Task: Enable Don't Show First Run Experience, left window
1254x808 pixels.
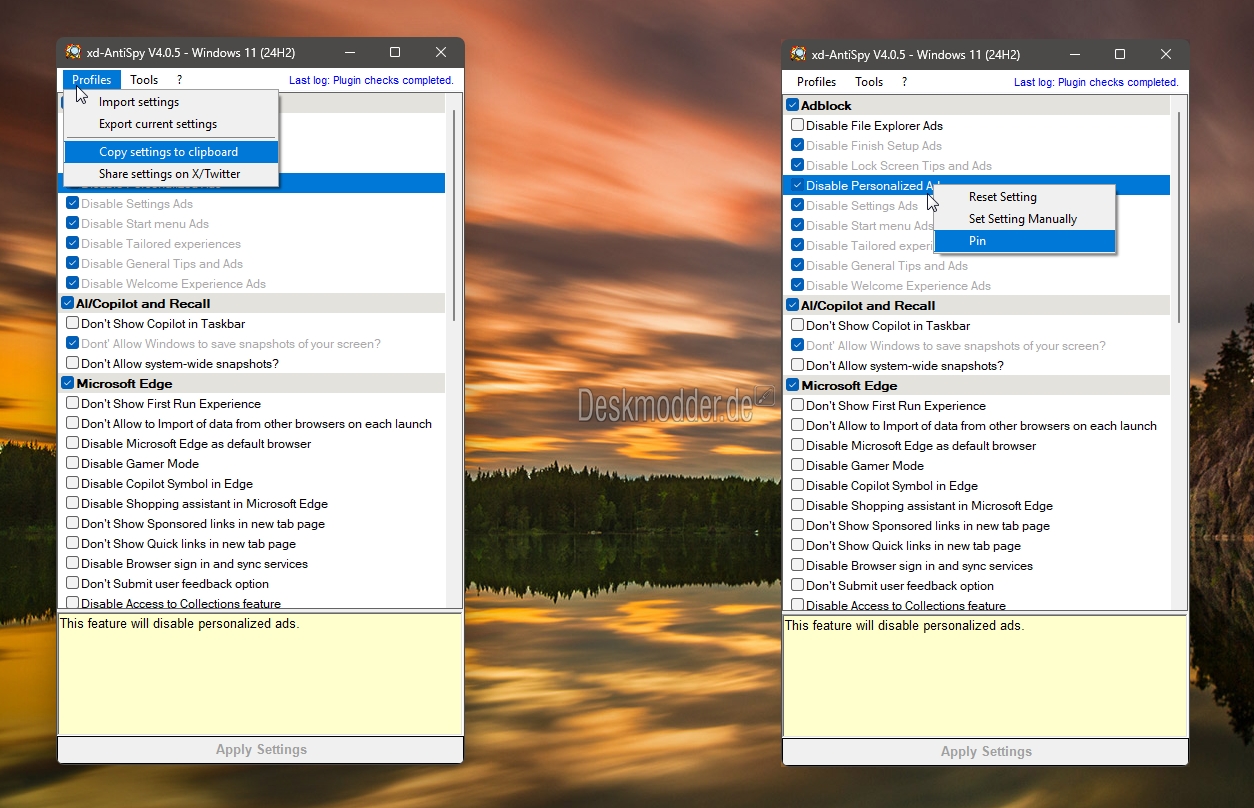Action: pos(72,404)
